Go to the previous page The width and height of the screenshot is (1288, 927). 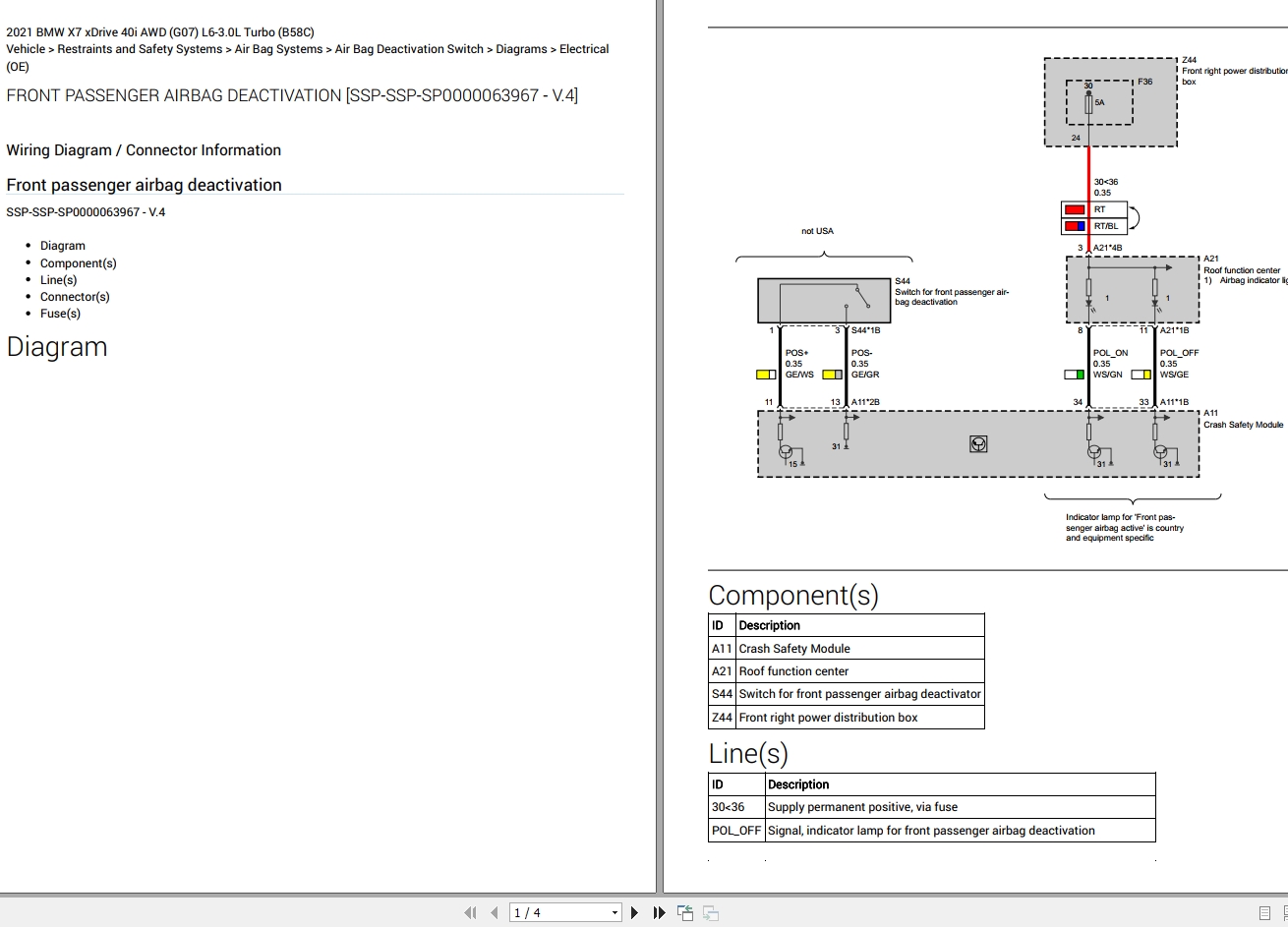tap(494, 912)
